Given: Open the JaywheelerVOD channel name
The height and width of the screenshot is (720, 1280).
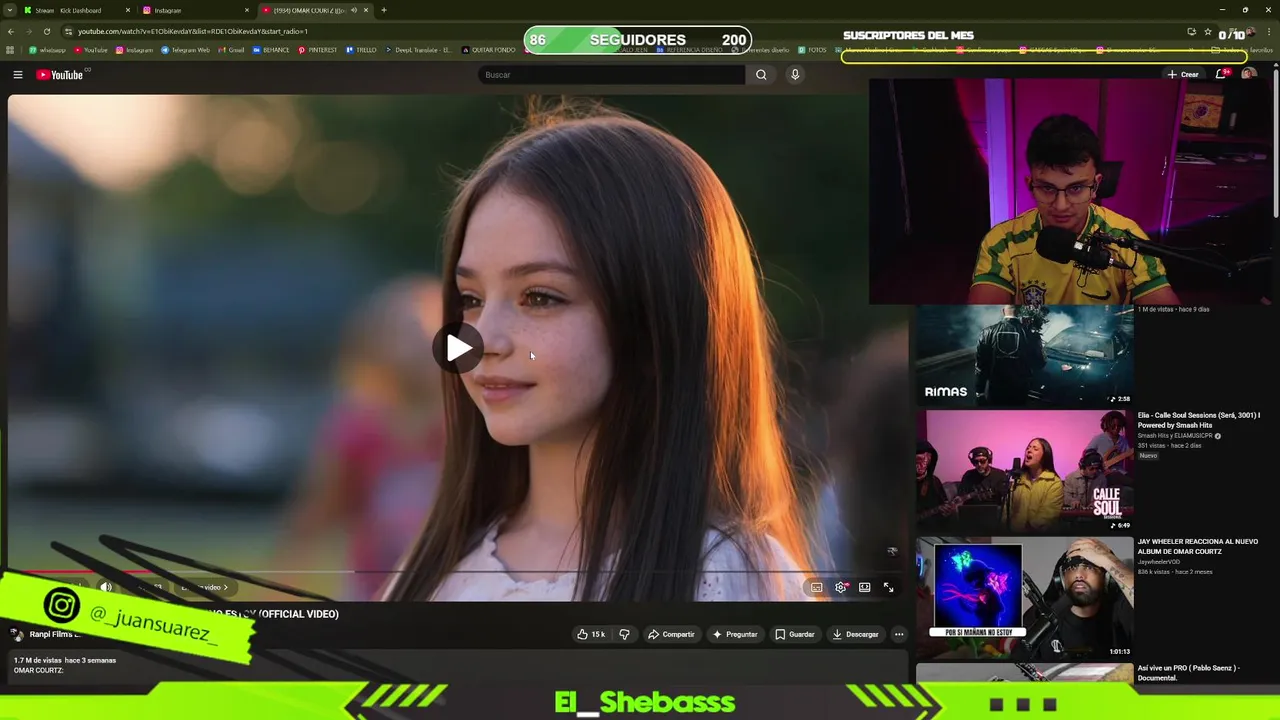Looking at the screenshot, I should click(x=1160, y=562).
